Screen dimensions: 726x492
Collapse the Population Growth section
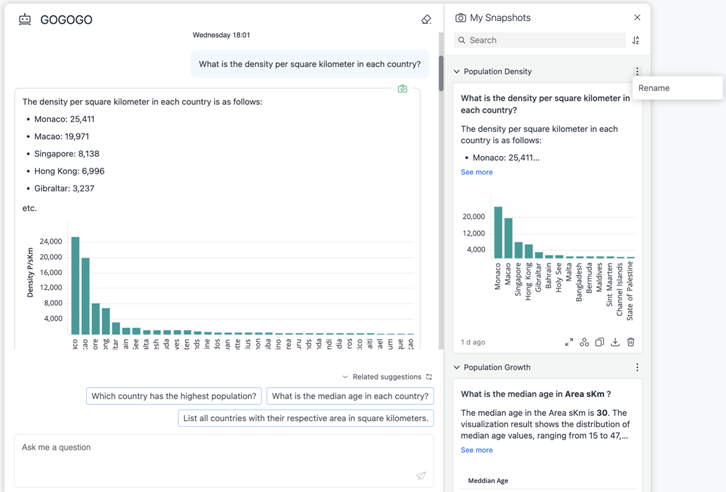[x=457, y=368]
